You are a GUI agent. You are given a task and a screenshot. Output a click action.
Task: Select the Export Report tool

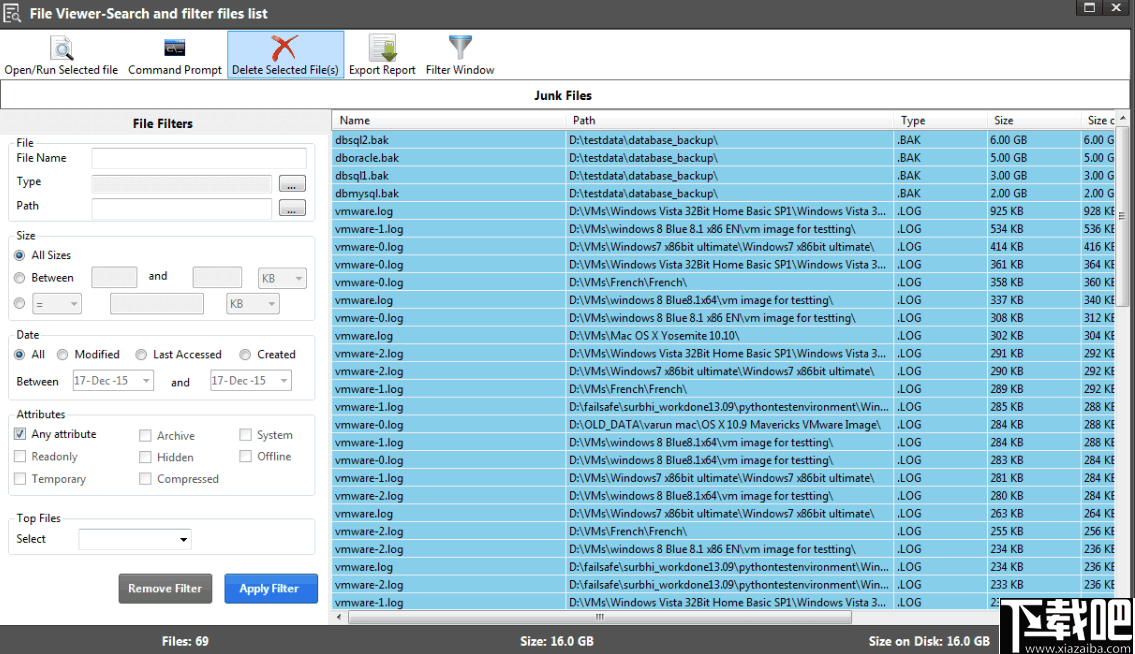pyautogui.click(x=381, y=54)
